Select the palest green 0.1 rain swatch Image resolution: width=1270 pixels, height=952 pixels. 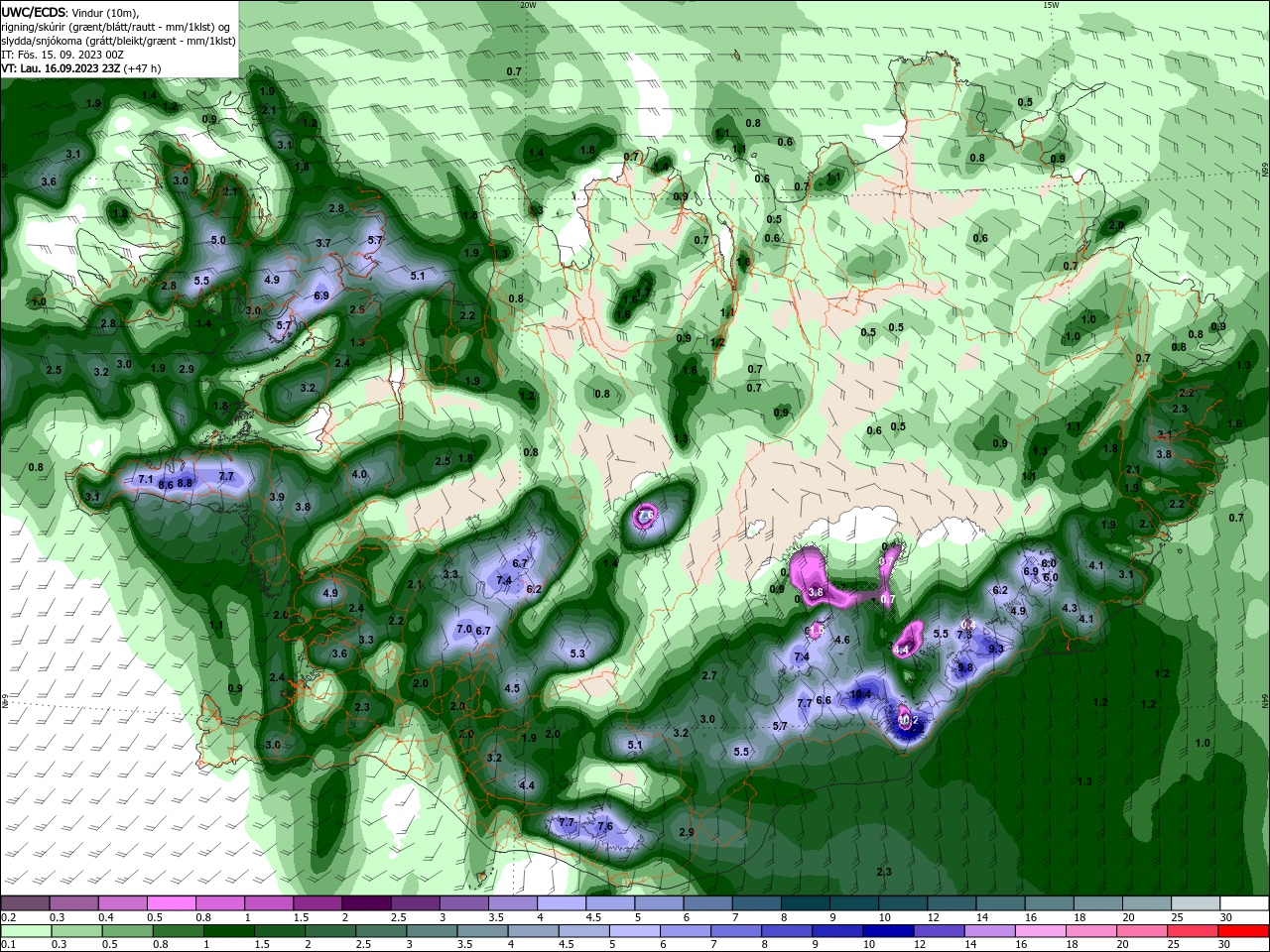coord(25,931)
